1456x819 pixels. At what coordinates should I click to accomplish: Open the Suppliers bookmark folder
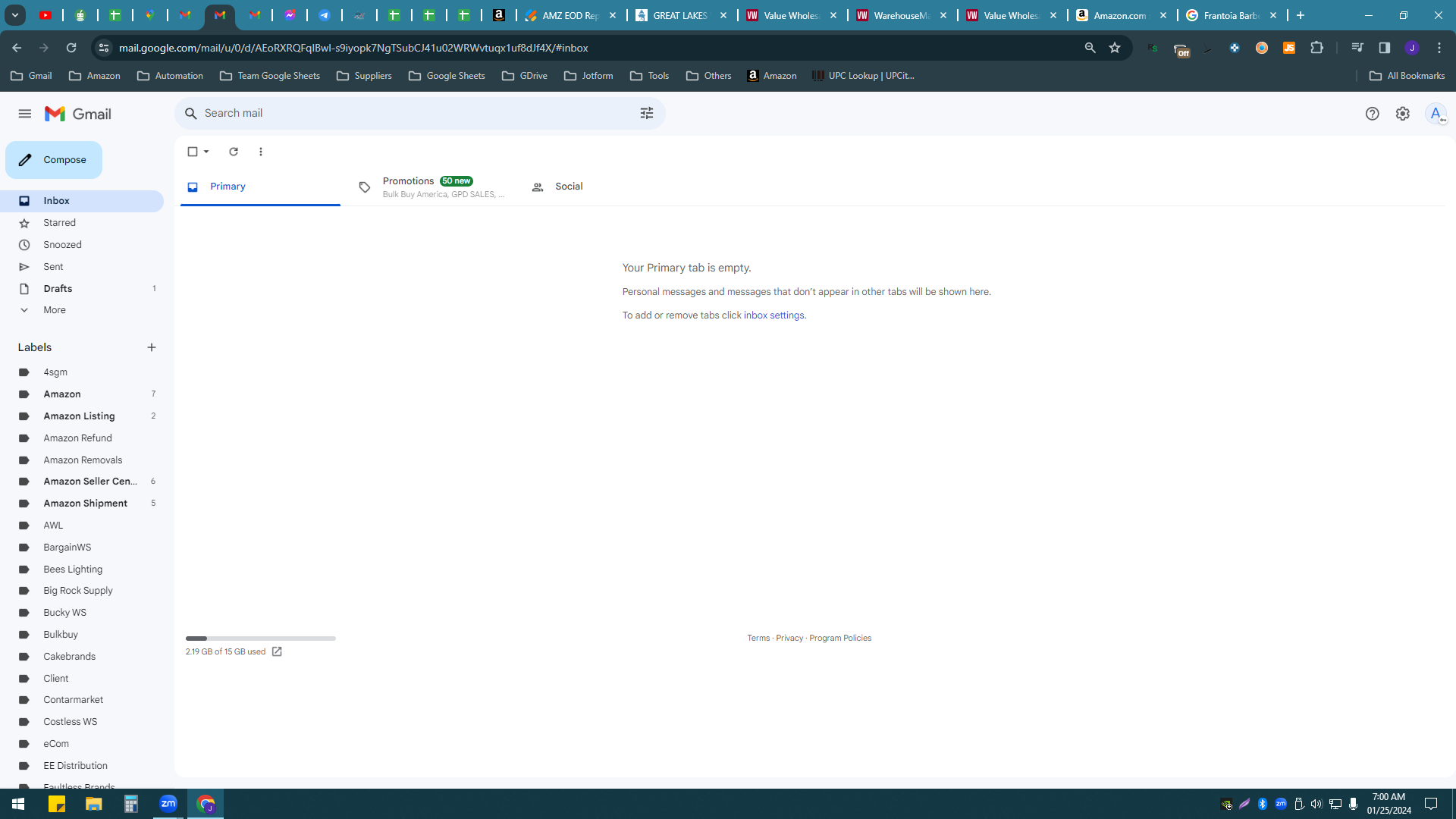pos(364,76)
